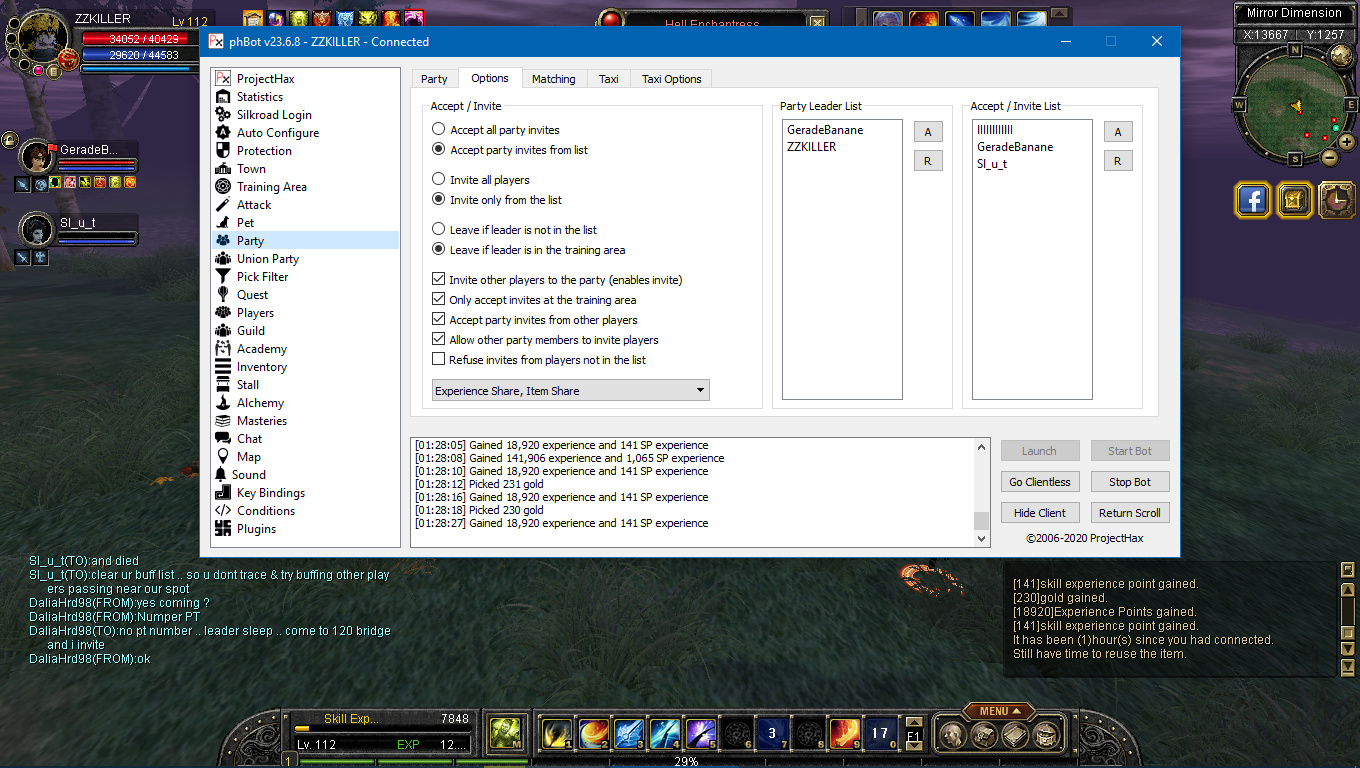Click the Return Scroll button

(1129, 513)
